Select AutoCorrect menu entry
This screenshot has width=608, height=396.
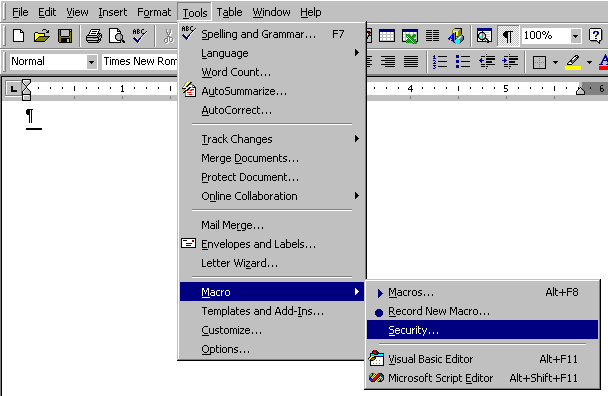pos(271,110)
